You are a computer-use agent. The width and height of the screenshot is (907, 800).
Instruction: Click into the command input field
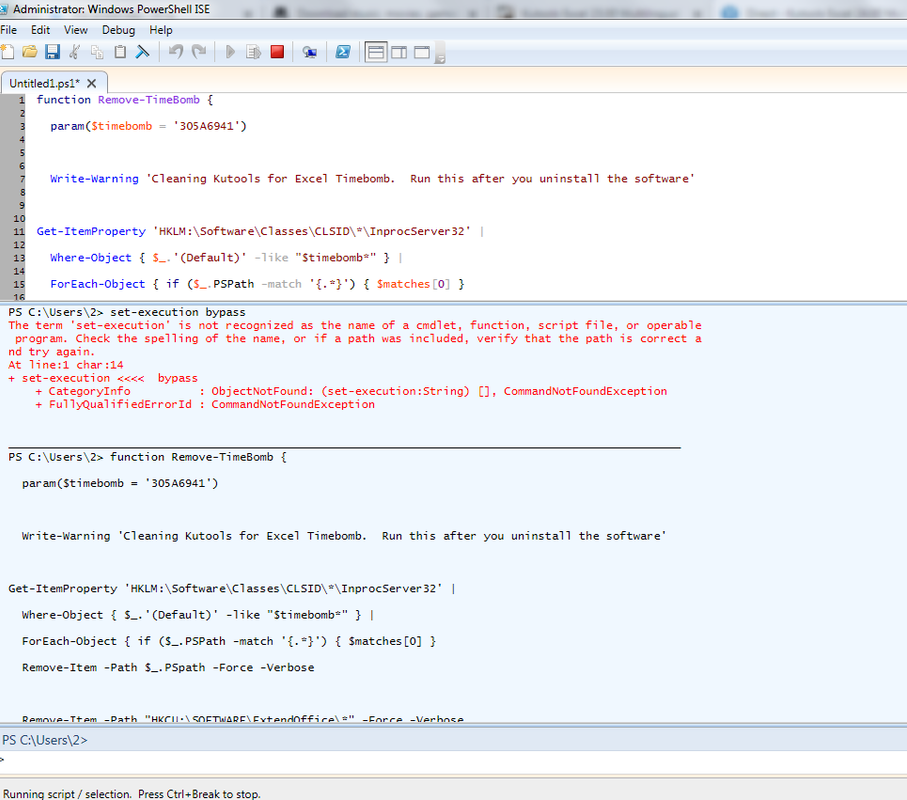tap(454, 761)
